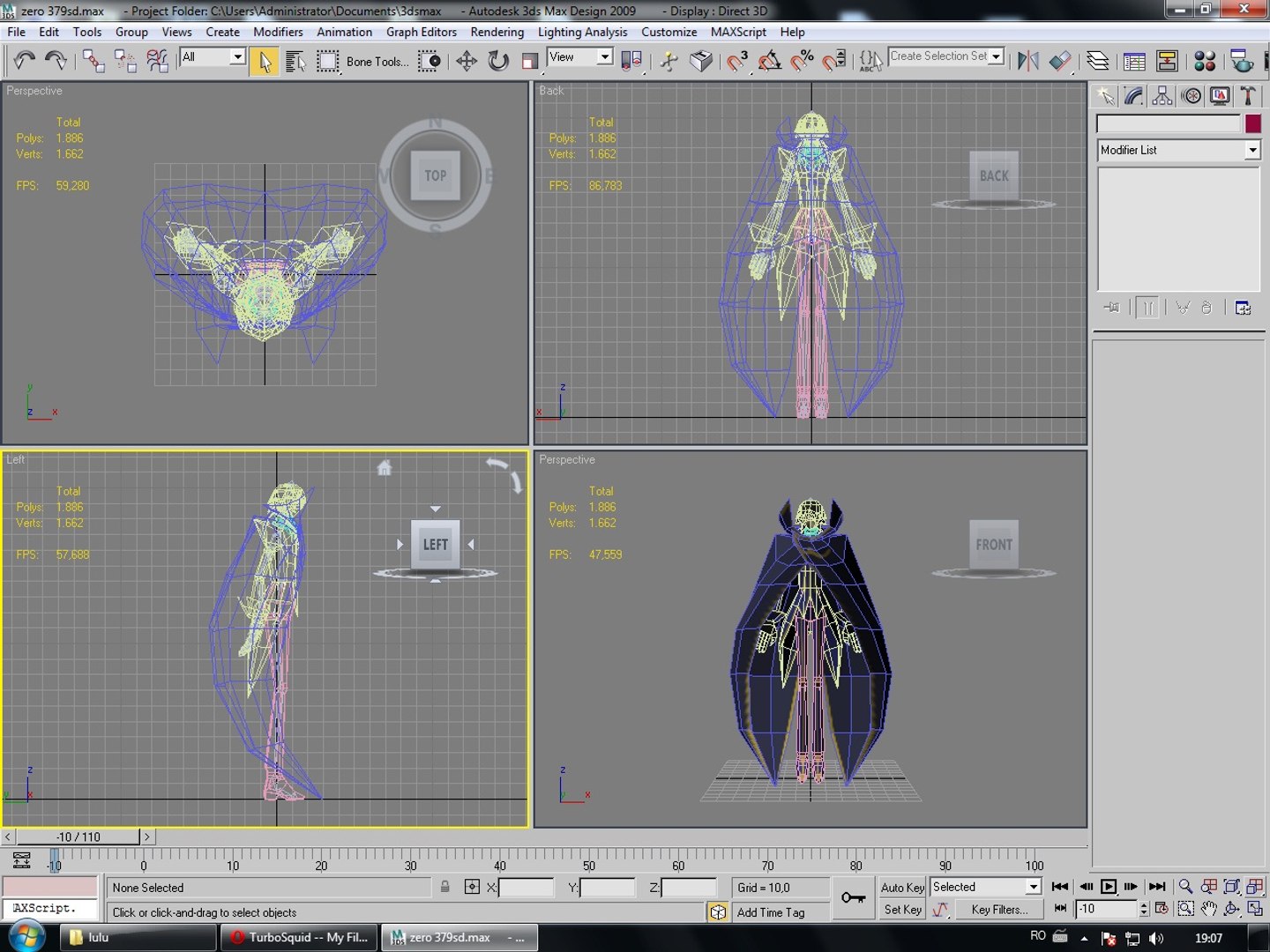Open the Customize menu
Viewport: 1270px width, 952px height.
point(669,32)
